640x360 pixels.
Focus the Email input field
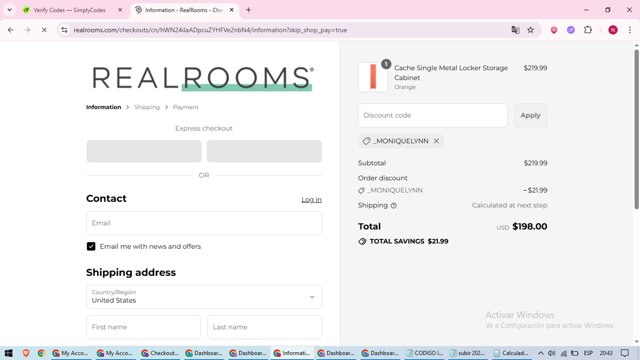tap(204, 223)
